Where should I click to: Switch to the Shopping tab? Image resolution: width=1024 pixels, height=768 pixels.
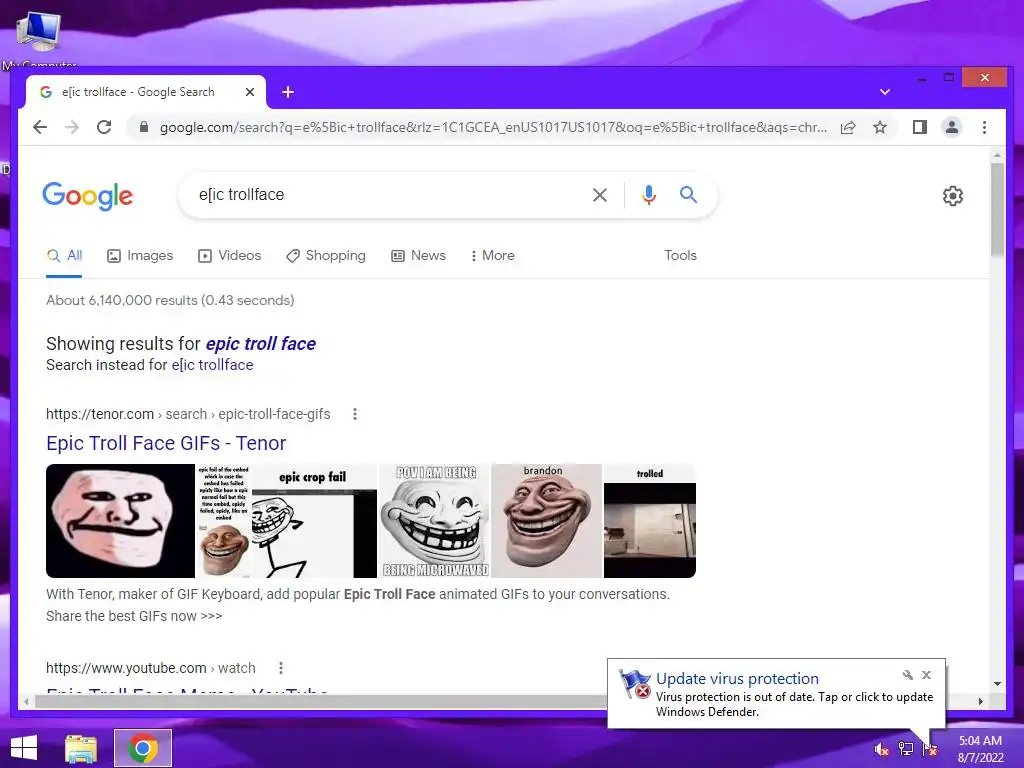point(326,255)
